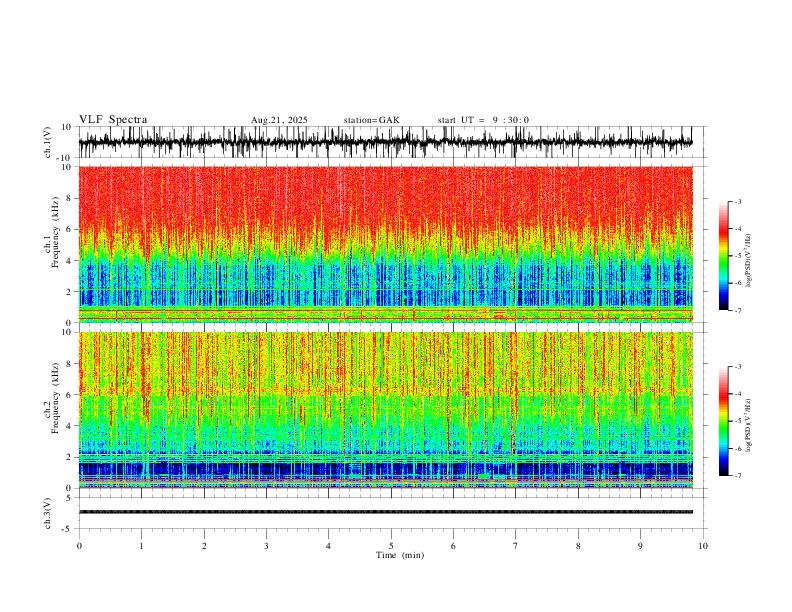Screen dimensions: 792x612
Task: Click the ch.1 Frequency (kHz) axis label
Action: click(x=52, y=233)
